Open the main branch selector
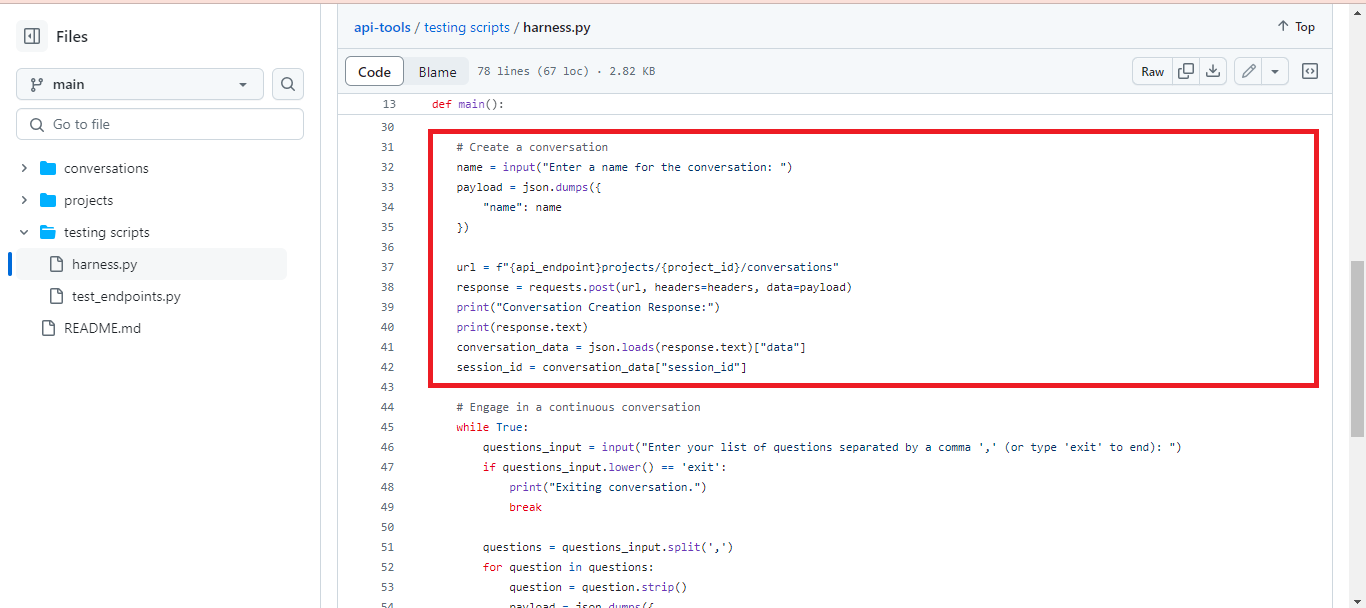Viewport: 1366px width, 608px height. [x=139, y=84]
